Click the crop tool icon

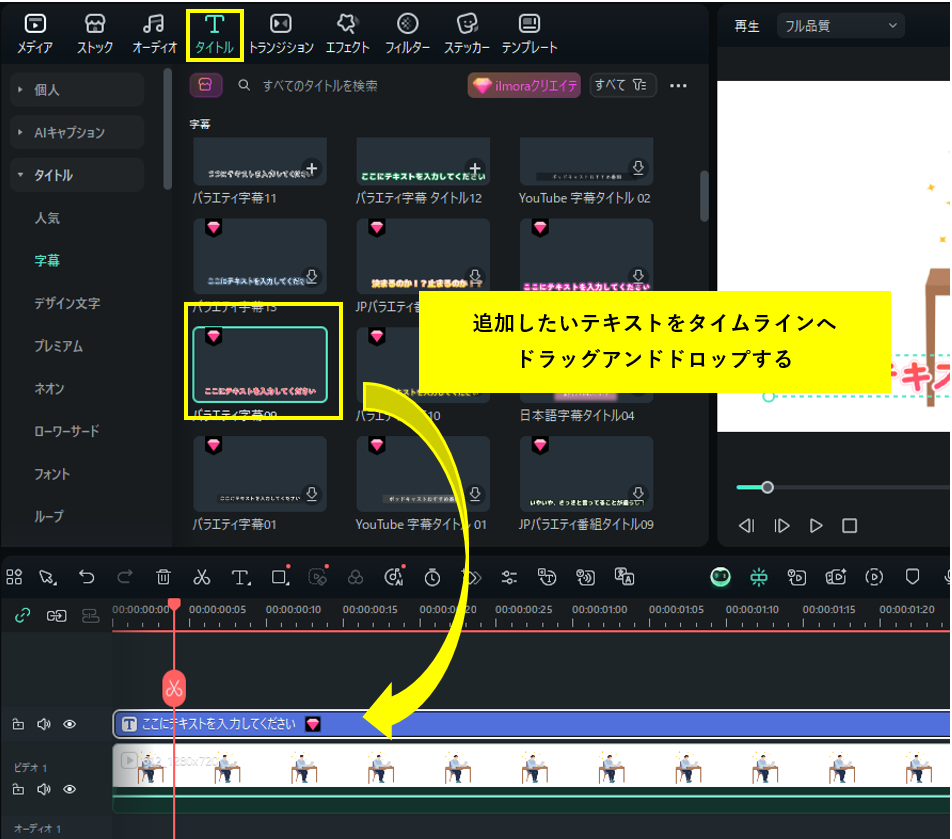pos(280,577)
